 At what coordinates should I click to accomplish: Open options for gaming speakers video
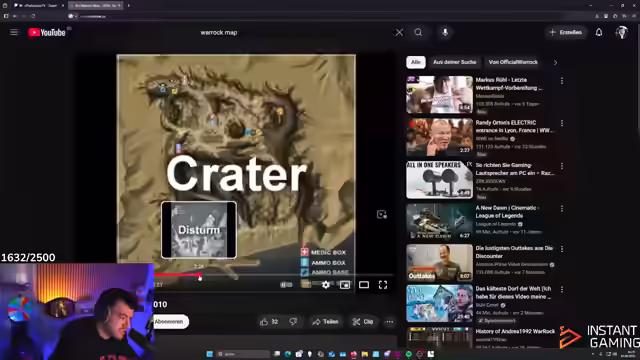tap(562, 166)
